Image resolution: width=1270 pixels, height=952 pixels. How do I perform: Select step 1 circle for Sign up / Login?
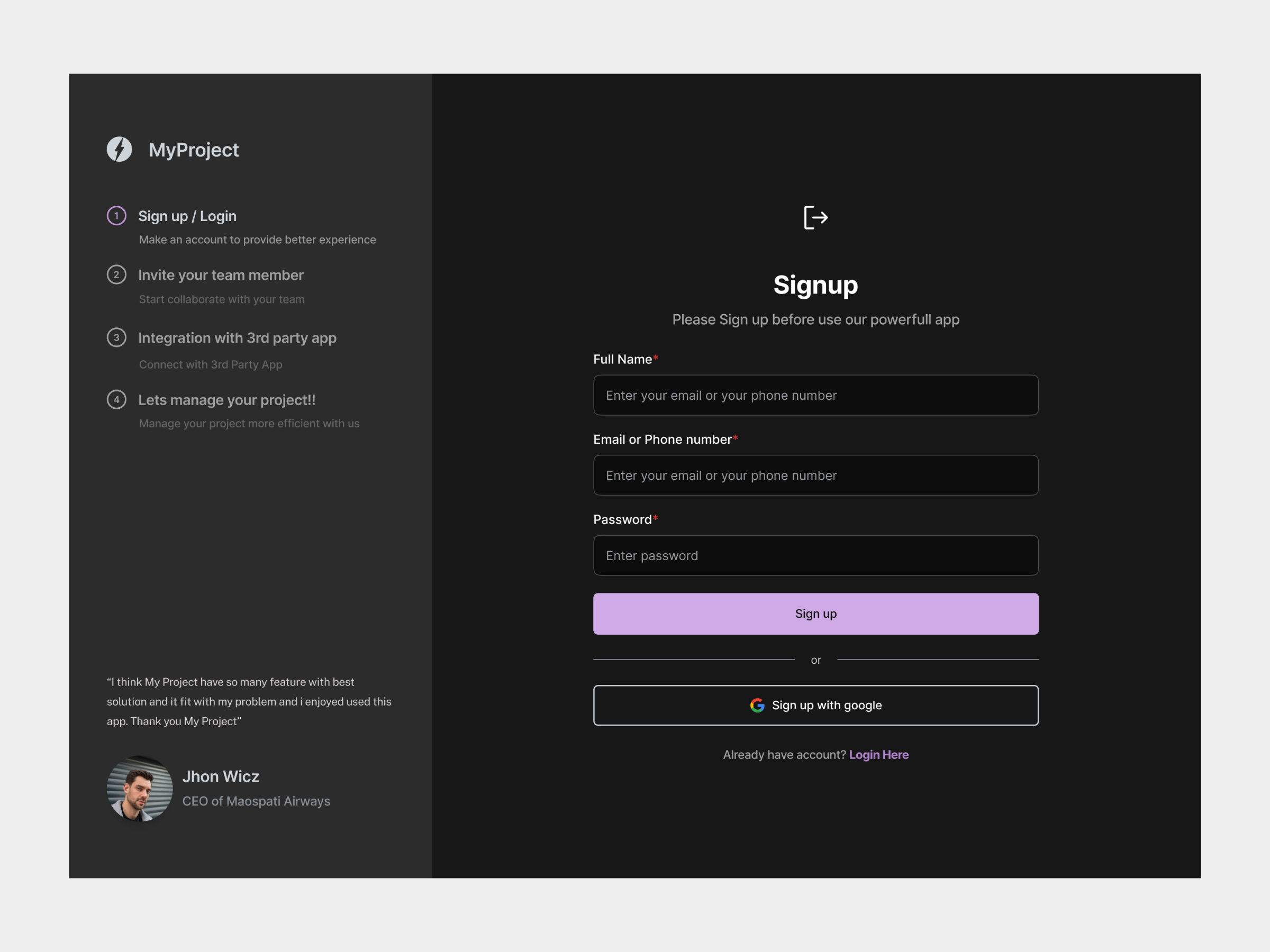coord(116,216)
